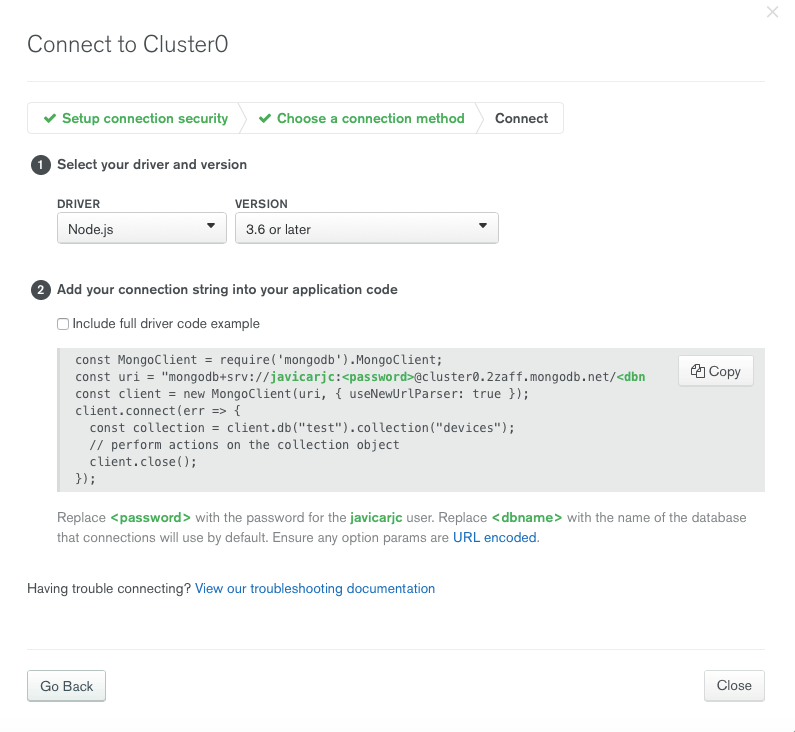
Task: Click the green checkmark beside Setup connection security
Action: [x=49, y=118]
